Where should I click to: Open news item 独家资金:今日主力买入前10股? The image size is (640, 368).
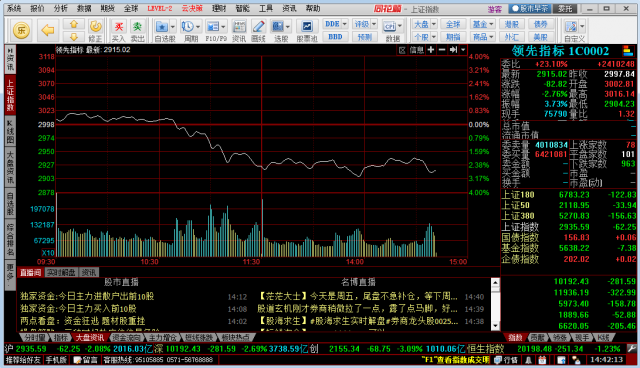[x=78, y=309]
